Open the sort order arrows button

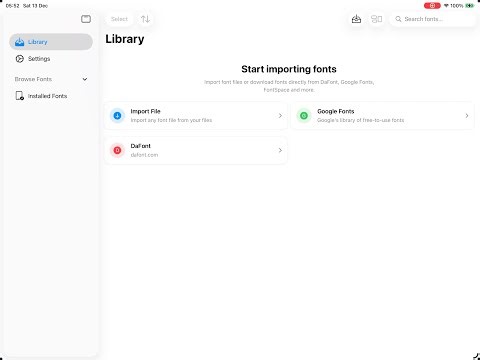click(145, 19)
